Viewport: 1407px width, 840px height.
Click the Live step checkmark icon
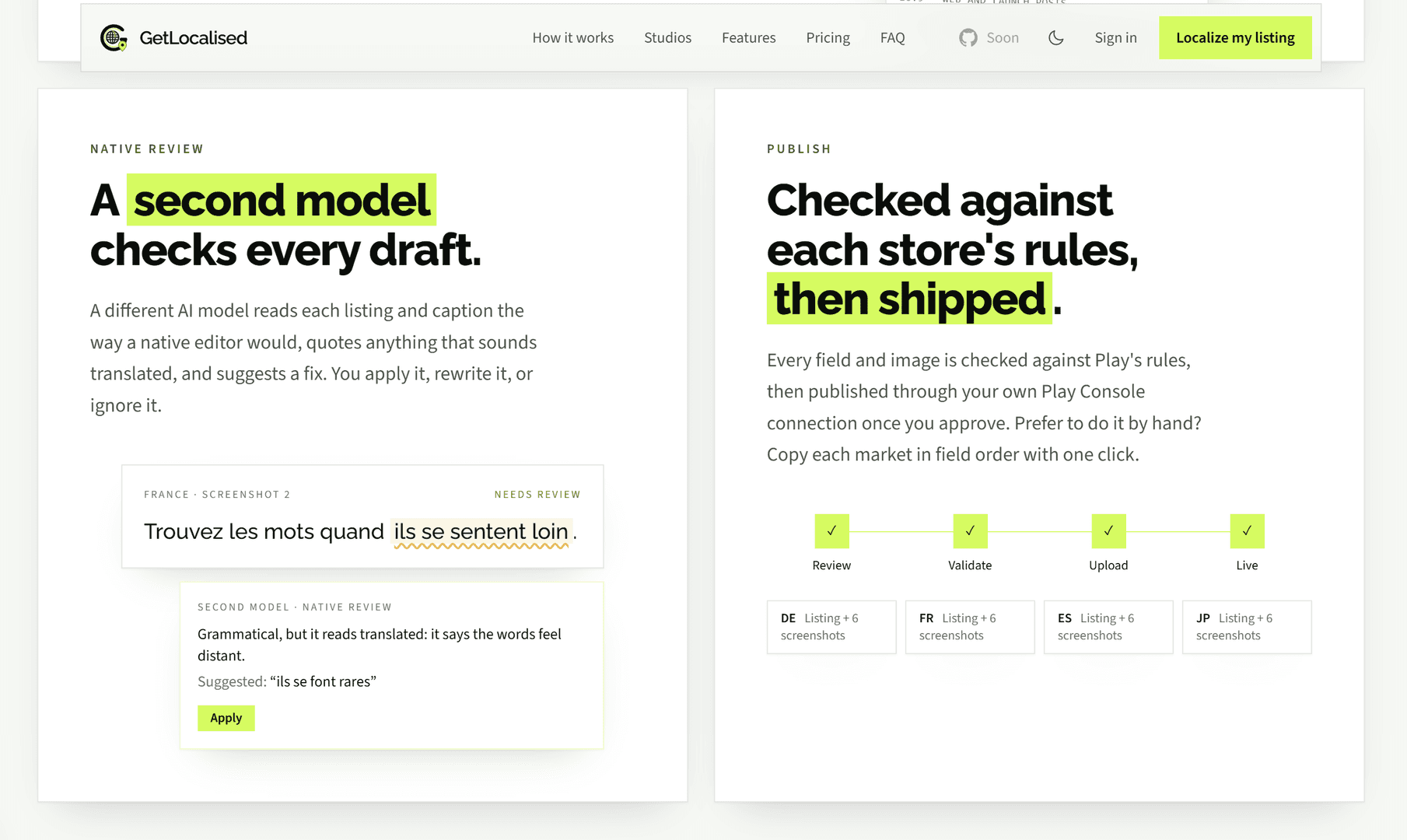pyautogui.click(x=1247, y=531)
